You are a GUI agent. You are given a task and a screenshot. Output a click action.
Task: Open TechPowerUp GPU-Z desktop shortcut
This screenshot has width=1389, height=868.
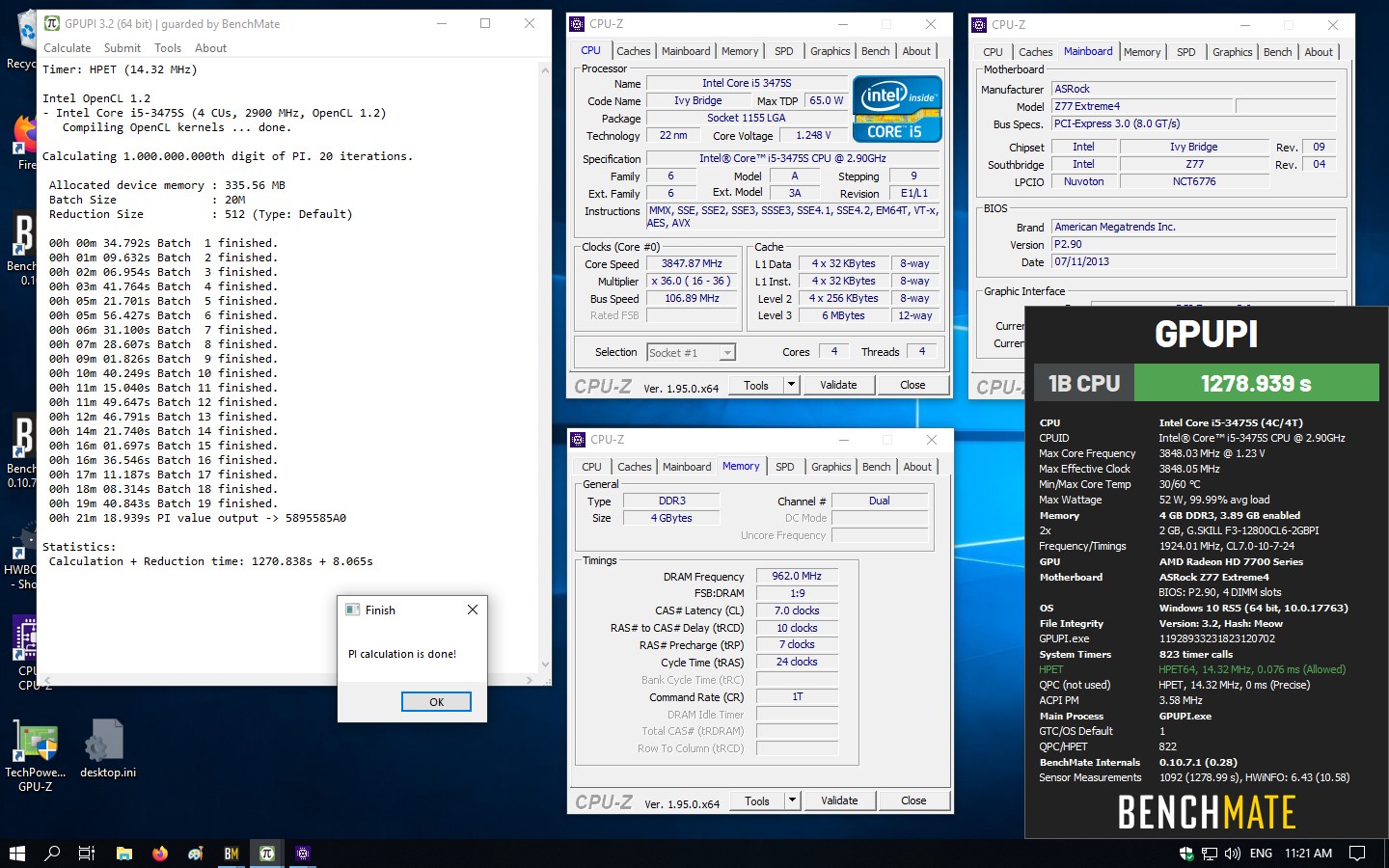[x=36, y=756]
